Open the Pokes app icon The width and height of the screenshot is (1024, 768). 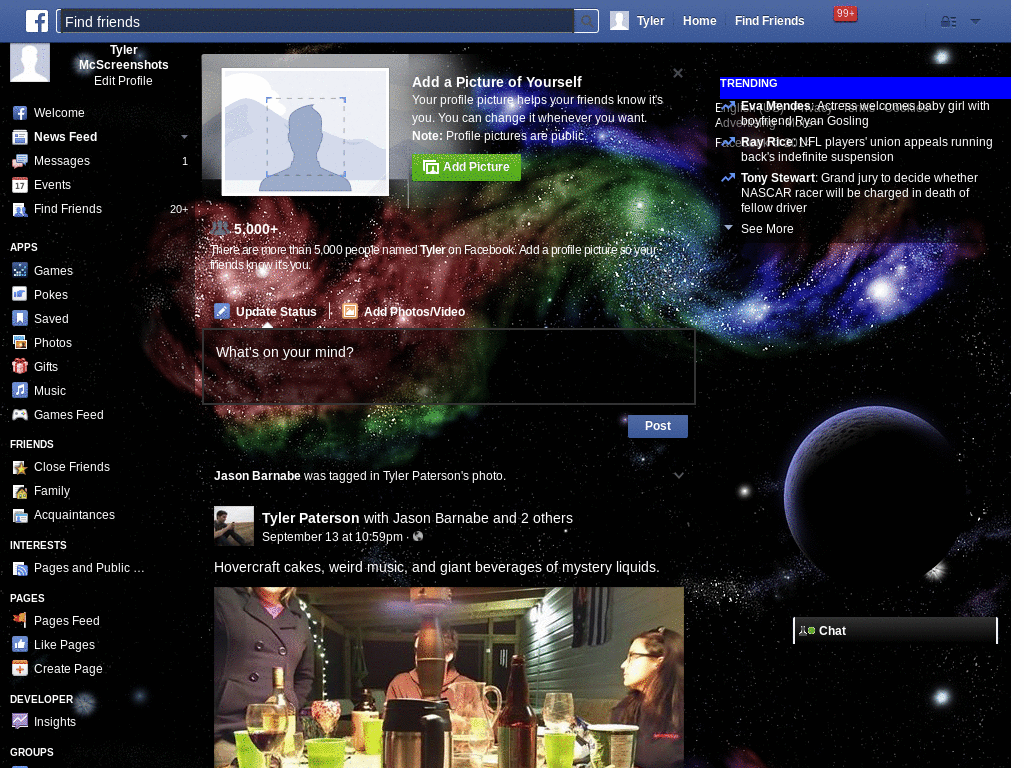click(x=20, y=295)
